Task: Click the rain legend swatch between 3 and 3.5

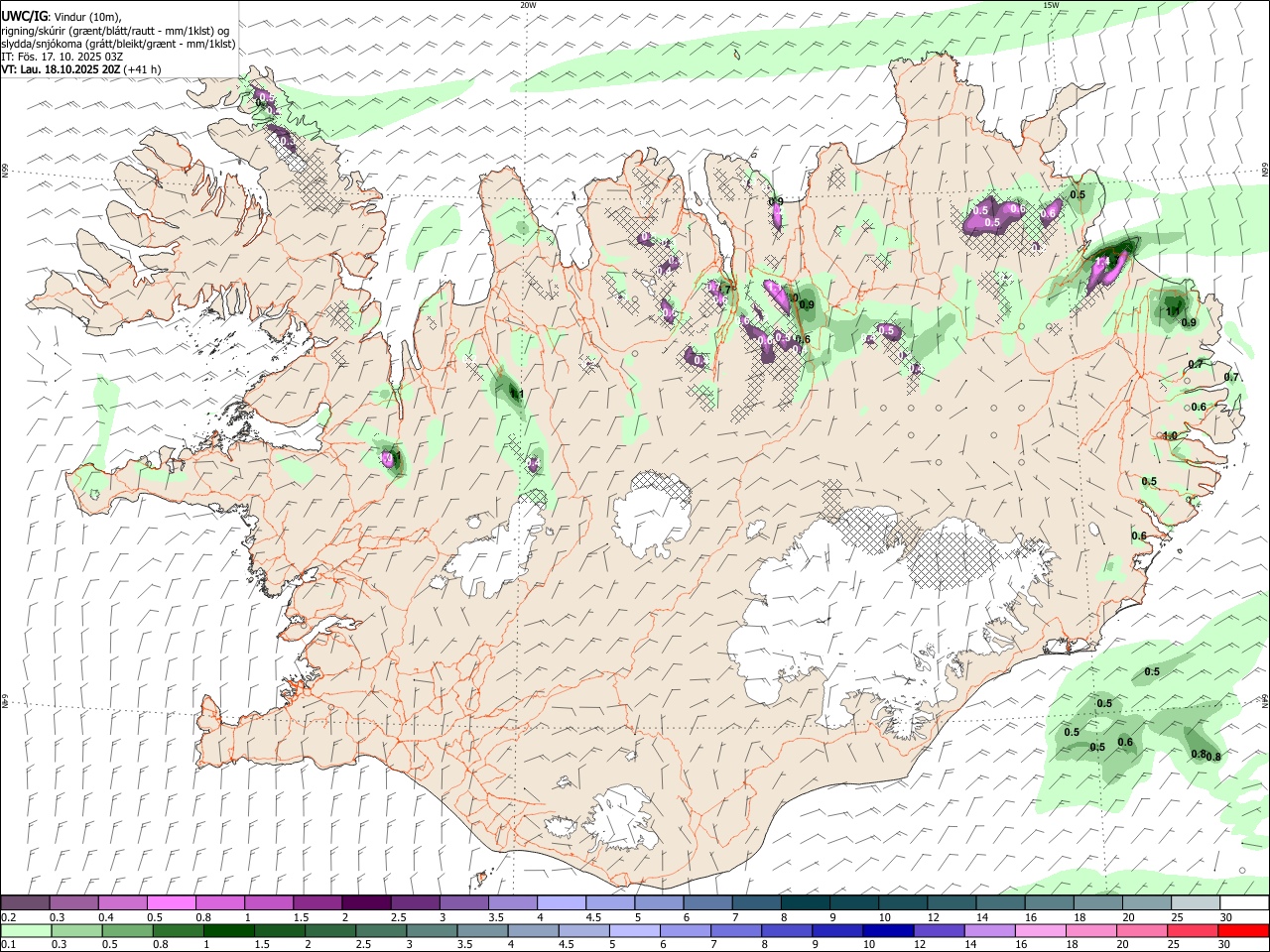Action: pos(431,931)
